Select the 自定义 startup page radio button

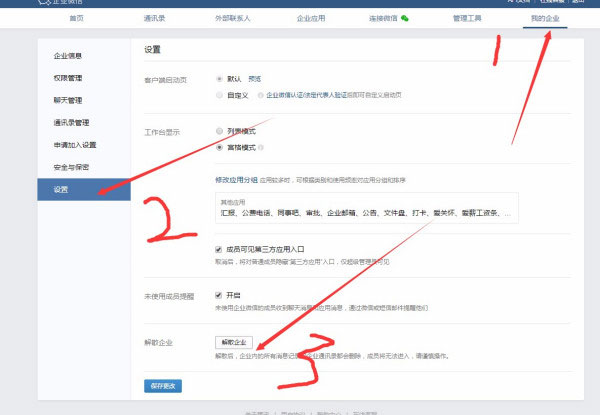point(220,96)
